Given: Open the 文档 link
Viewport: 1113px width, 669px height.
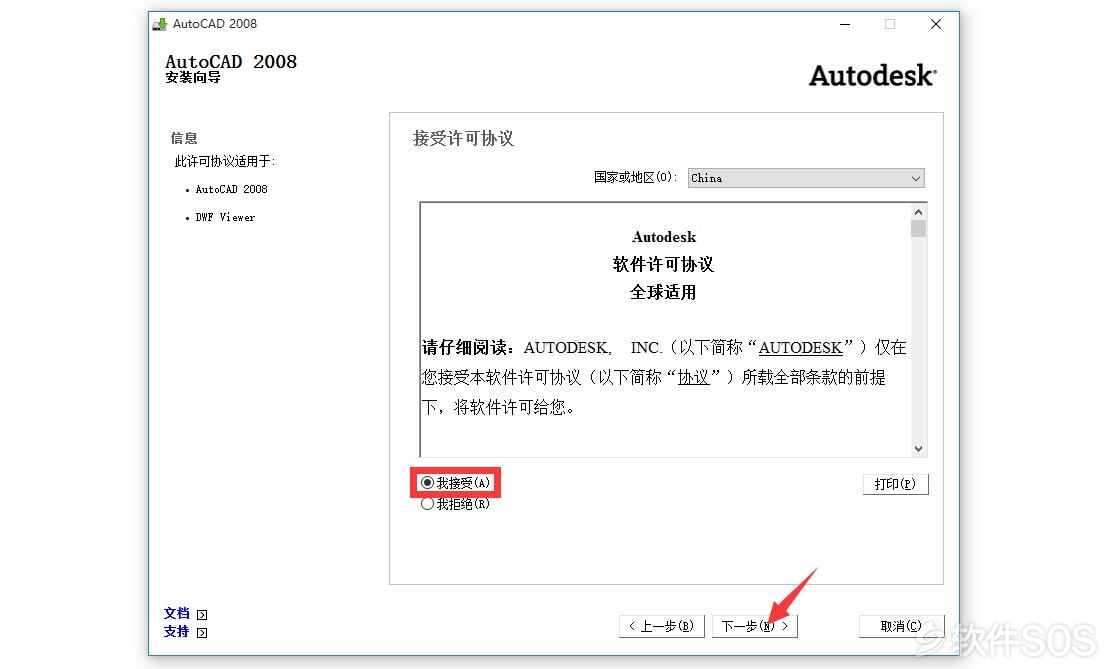Looking at the screenshot, I should point(177,614).
